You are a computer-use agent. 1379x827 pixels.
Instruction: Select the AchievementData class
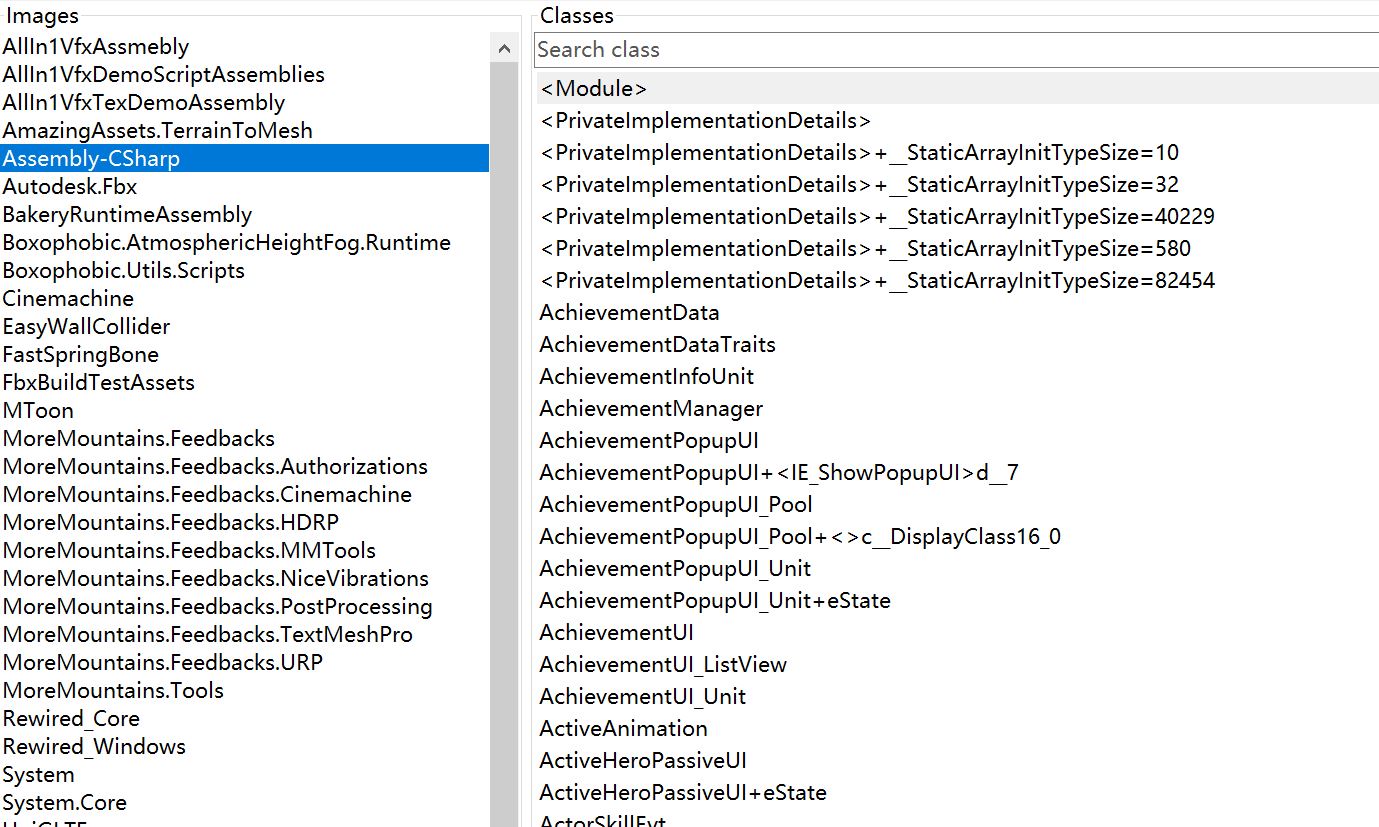(x=958, y=312)
